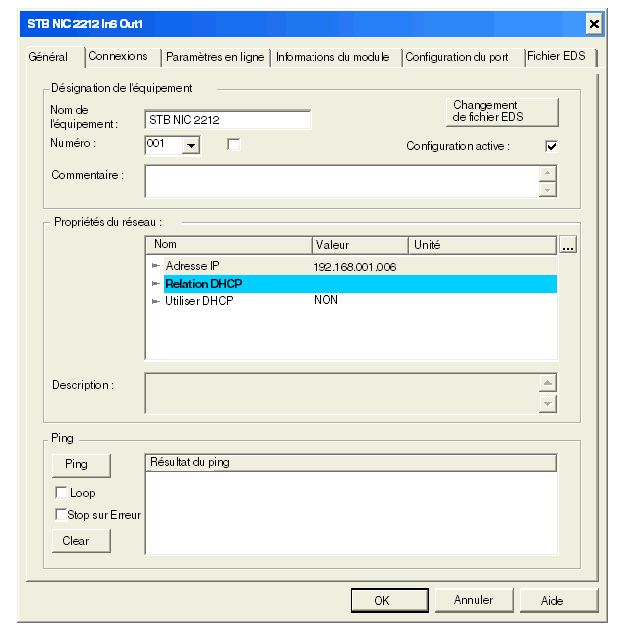Open the Numéro dropdown arrow

[191, 145]
